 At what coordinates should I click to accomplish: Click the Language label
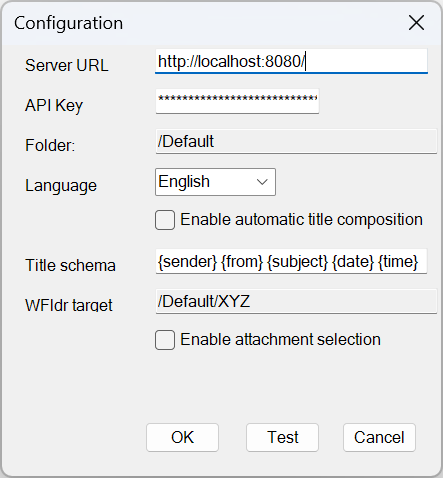[61, 186]
